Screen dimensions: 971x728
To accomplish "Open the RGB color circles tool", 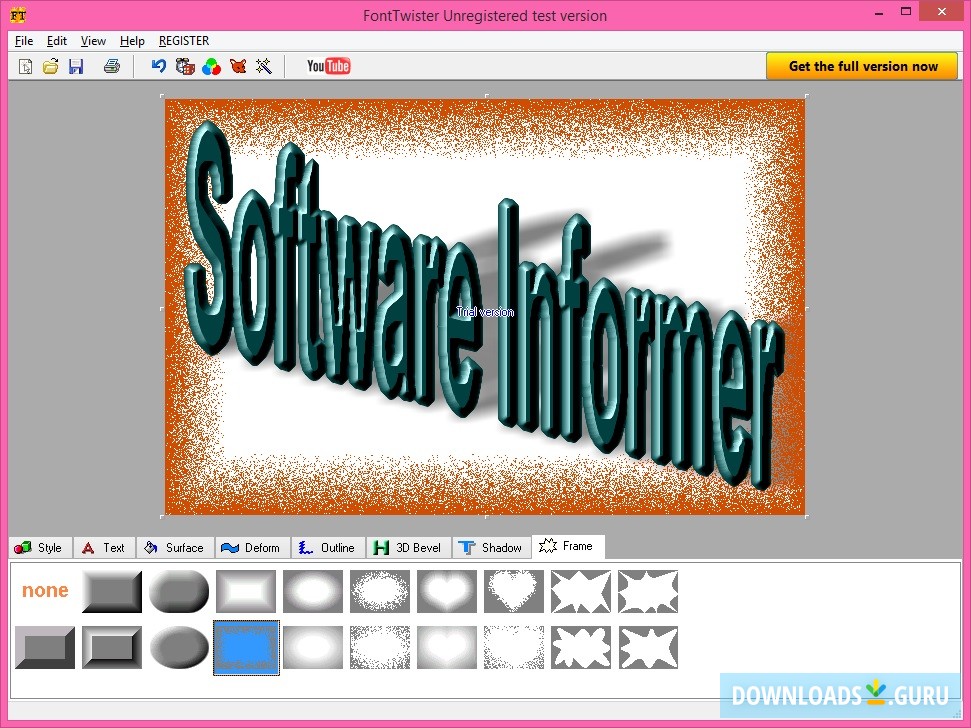I will [x=211, y=66].
